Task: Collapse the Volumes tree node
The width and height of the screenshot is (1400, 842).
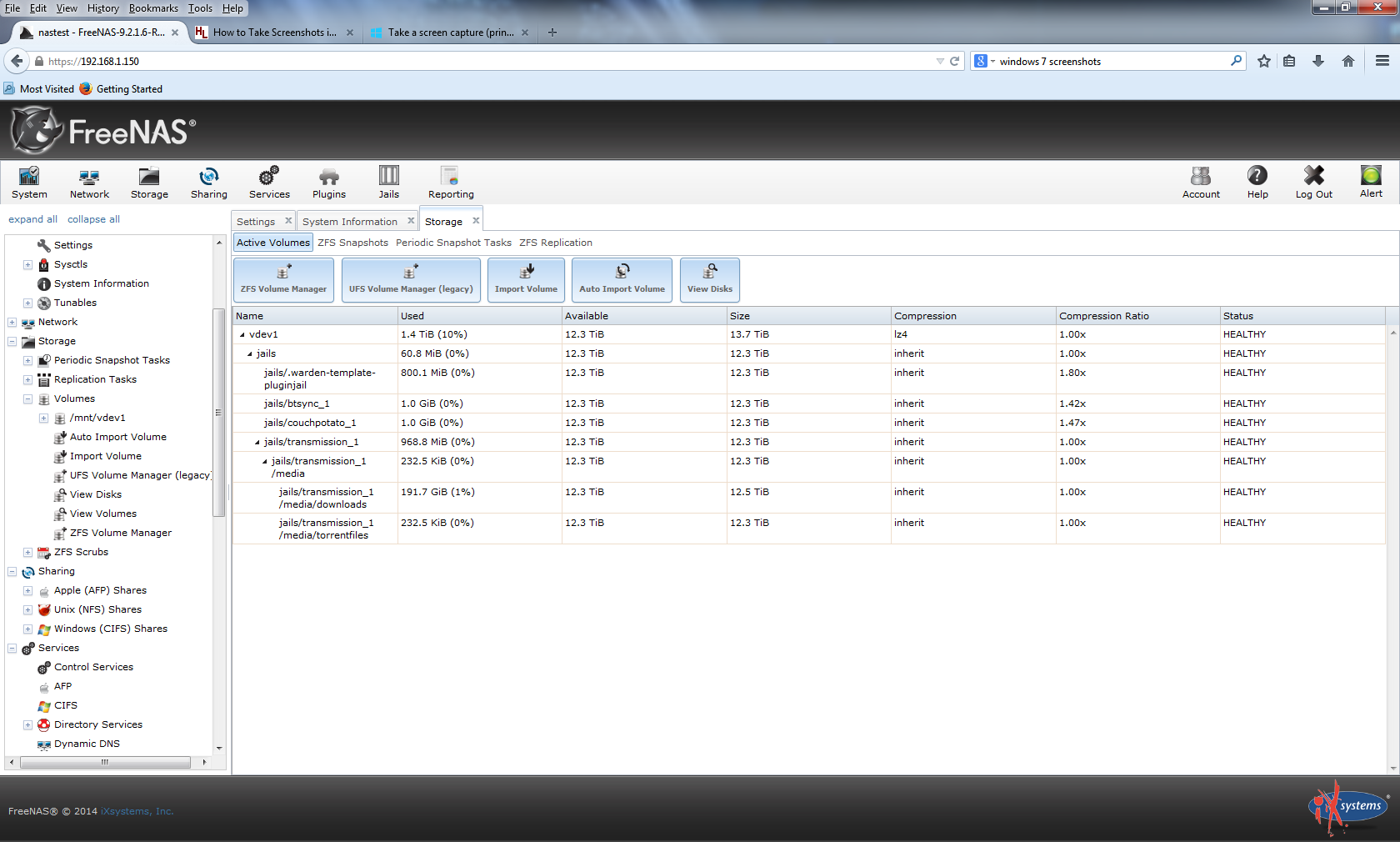Action: point(27,399)
